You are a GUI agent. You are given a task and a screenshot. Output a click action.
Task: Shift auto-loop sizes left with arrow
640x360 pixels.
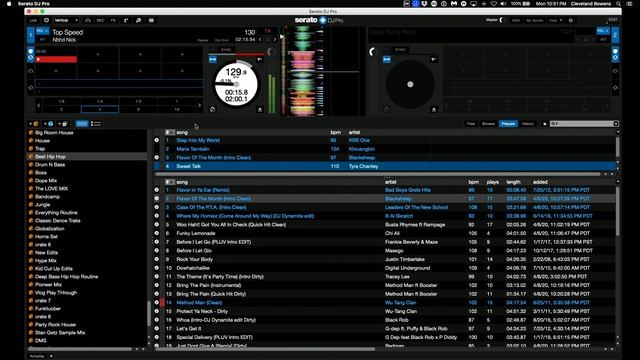click(39, 105)
